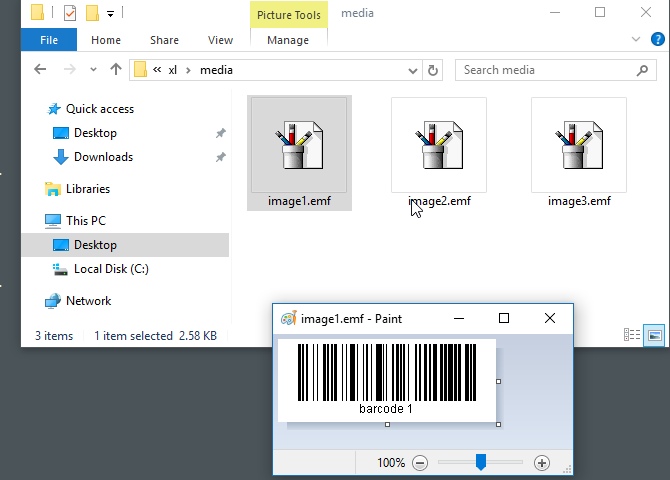Click the search magnifier icon
The width and height of the screenshot is (670, 480).
[x=642, y=70]
